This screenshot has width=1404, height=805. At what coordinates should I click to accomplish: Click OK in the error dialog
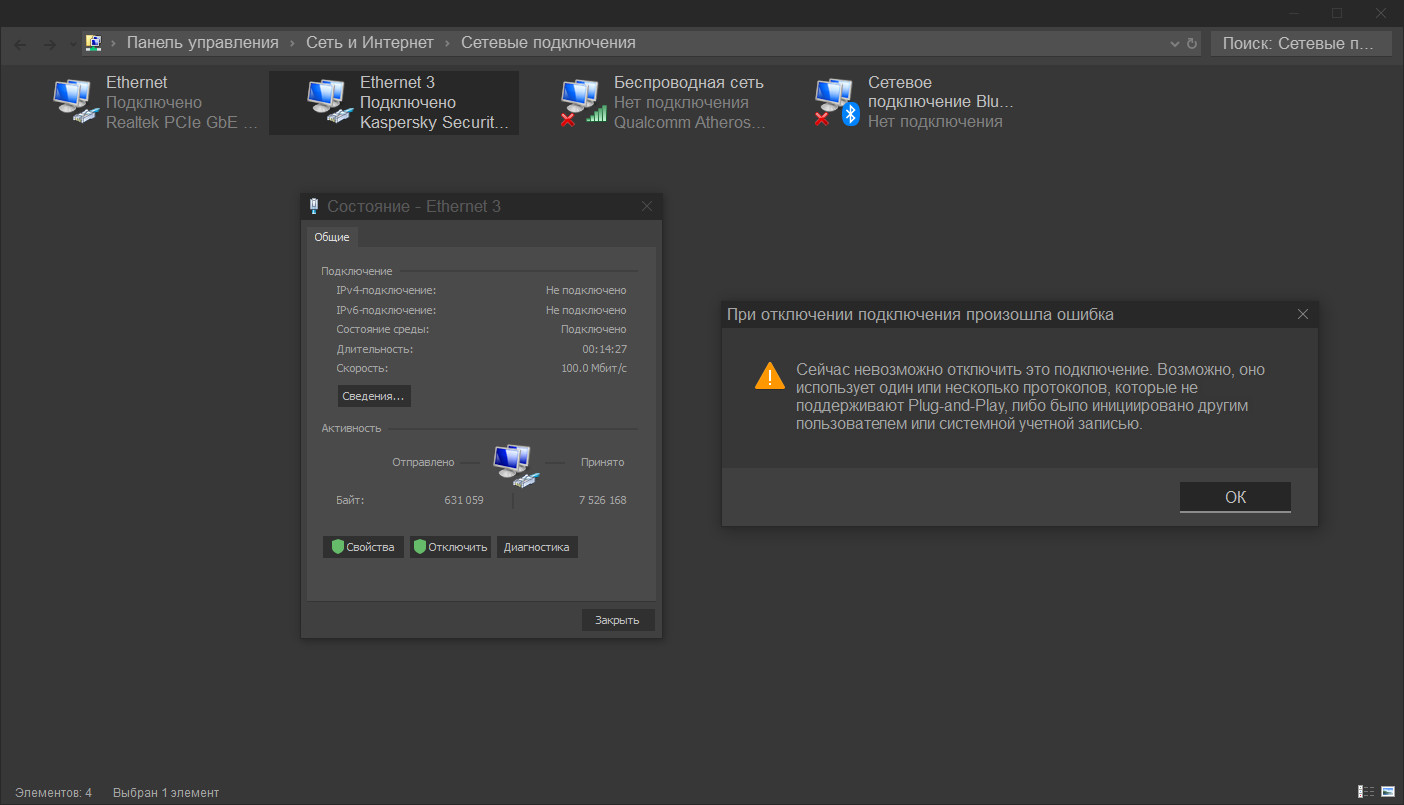coord(1235,497)
